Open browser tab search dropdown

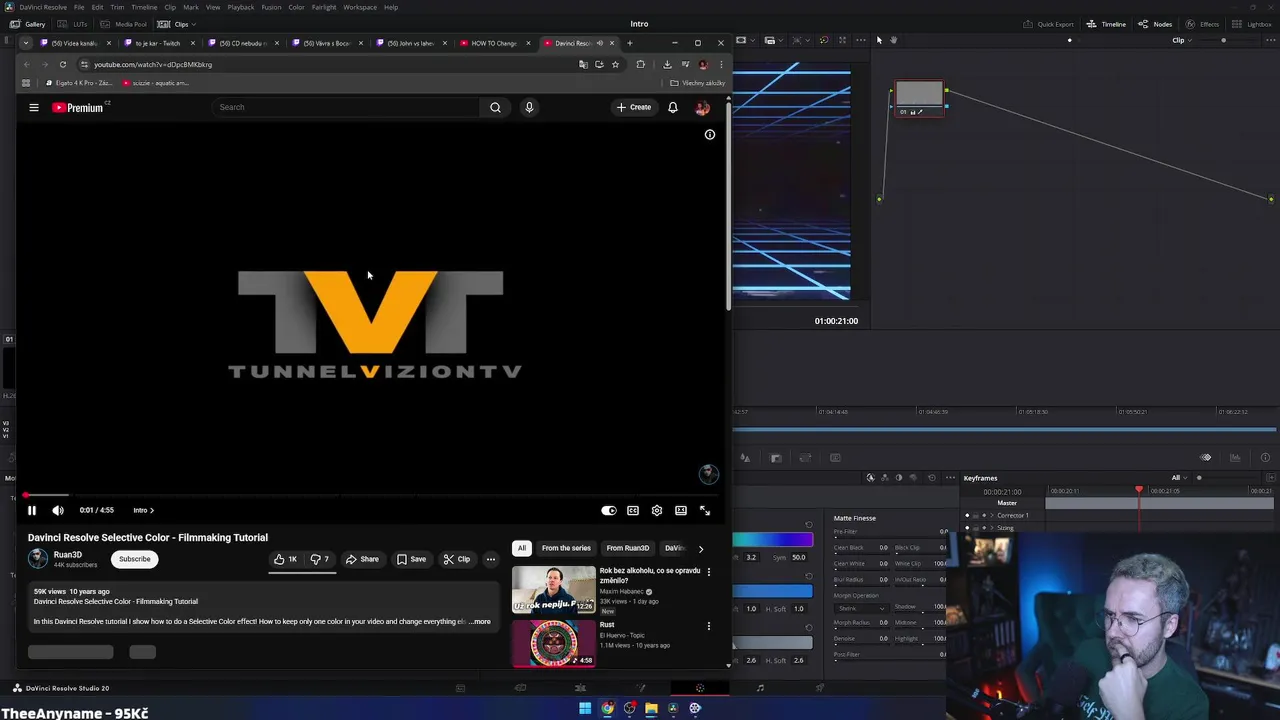click(26, 43)
